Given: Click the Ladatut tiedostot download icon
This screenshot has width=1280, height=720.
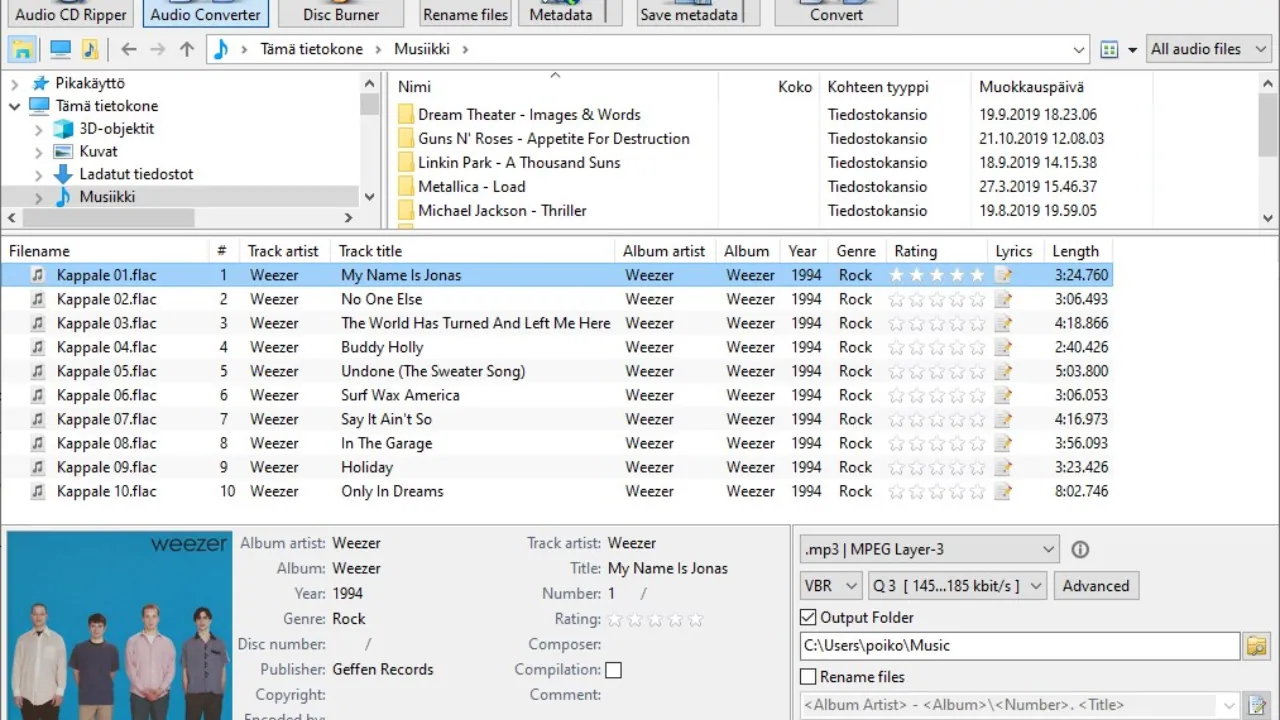Looking at the screenshot, I should 63,174.
